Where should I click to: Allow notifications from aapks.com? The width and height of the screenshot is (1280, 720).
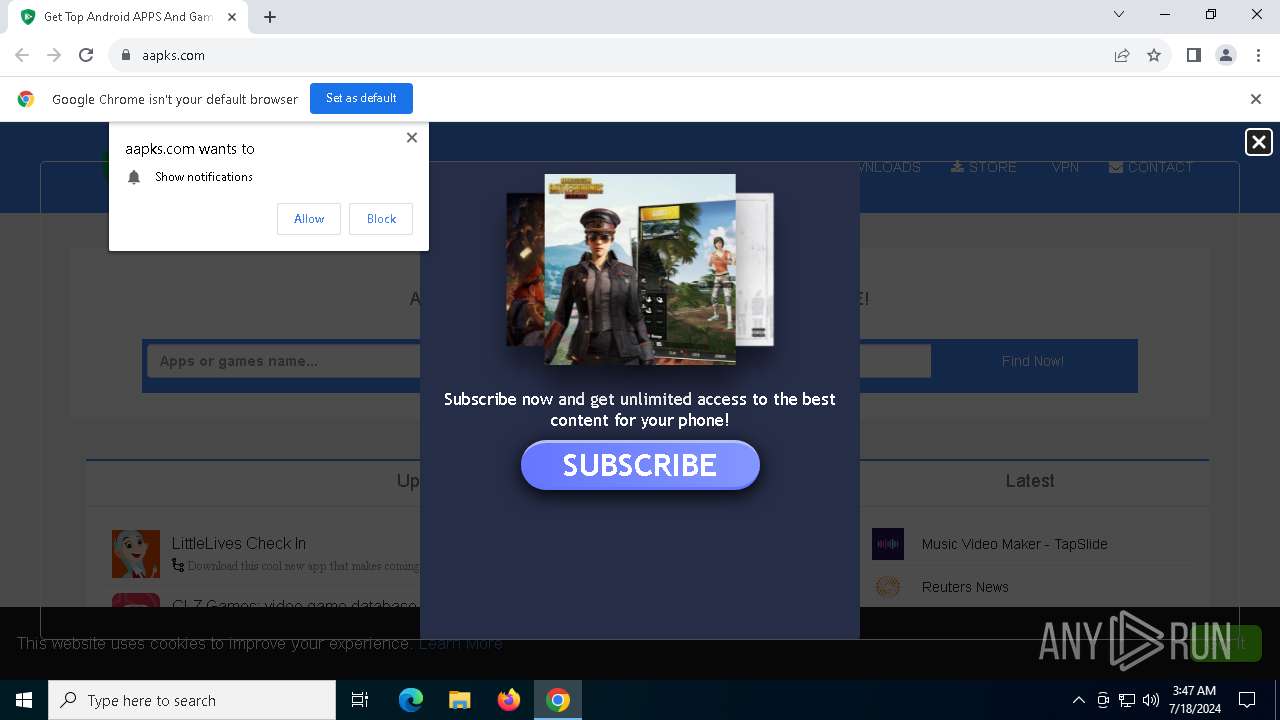pos(309,219)
